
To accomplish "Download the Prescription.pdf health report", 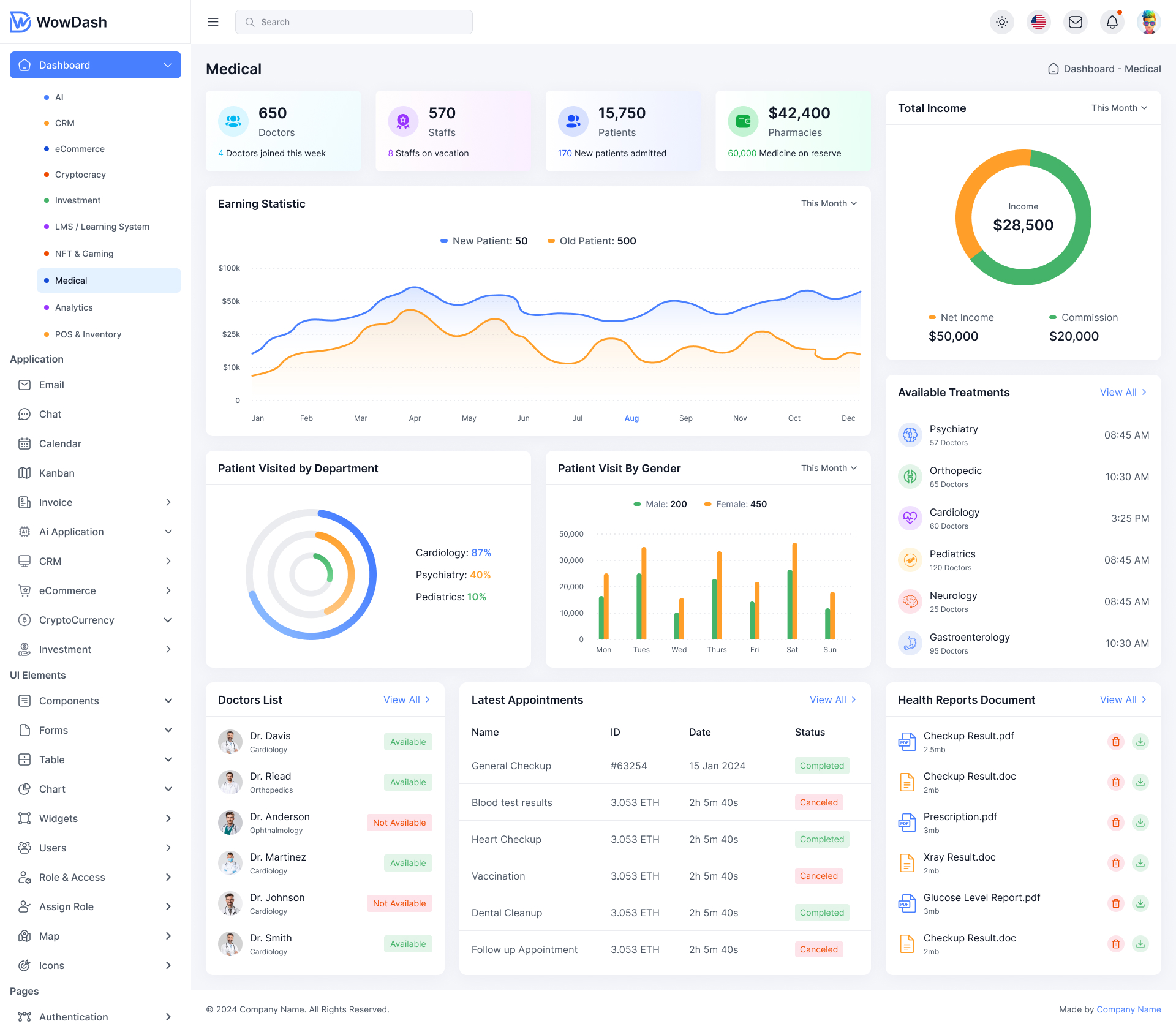I will (1140, 822).
